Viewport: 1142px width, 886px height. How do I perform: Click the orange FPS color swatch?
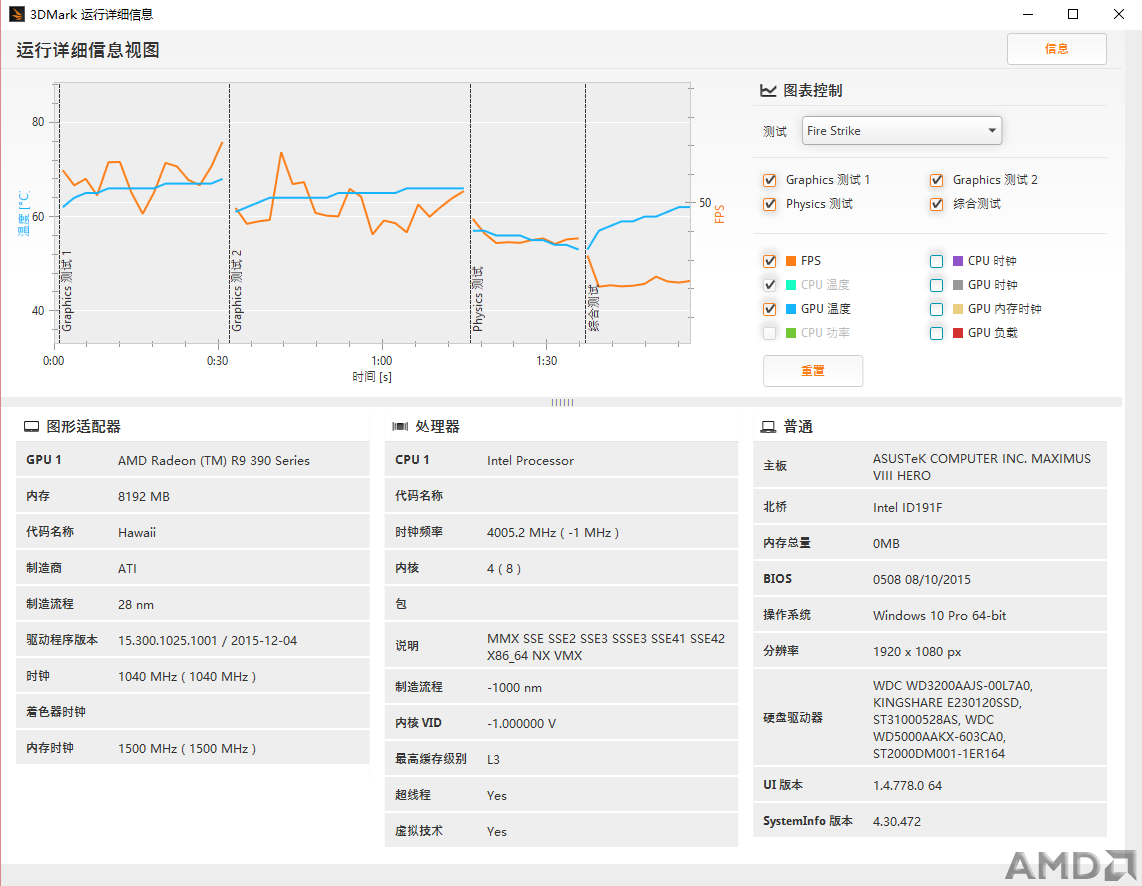pyautogui.click(x=791, y=261)
